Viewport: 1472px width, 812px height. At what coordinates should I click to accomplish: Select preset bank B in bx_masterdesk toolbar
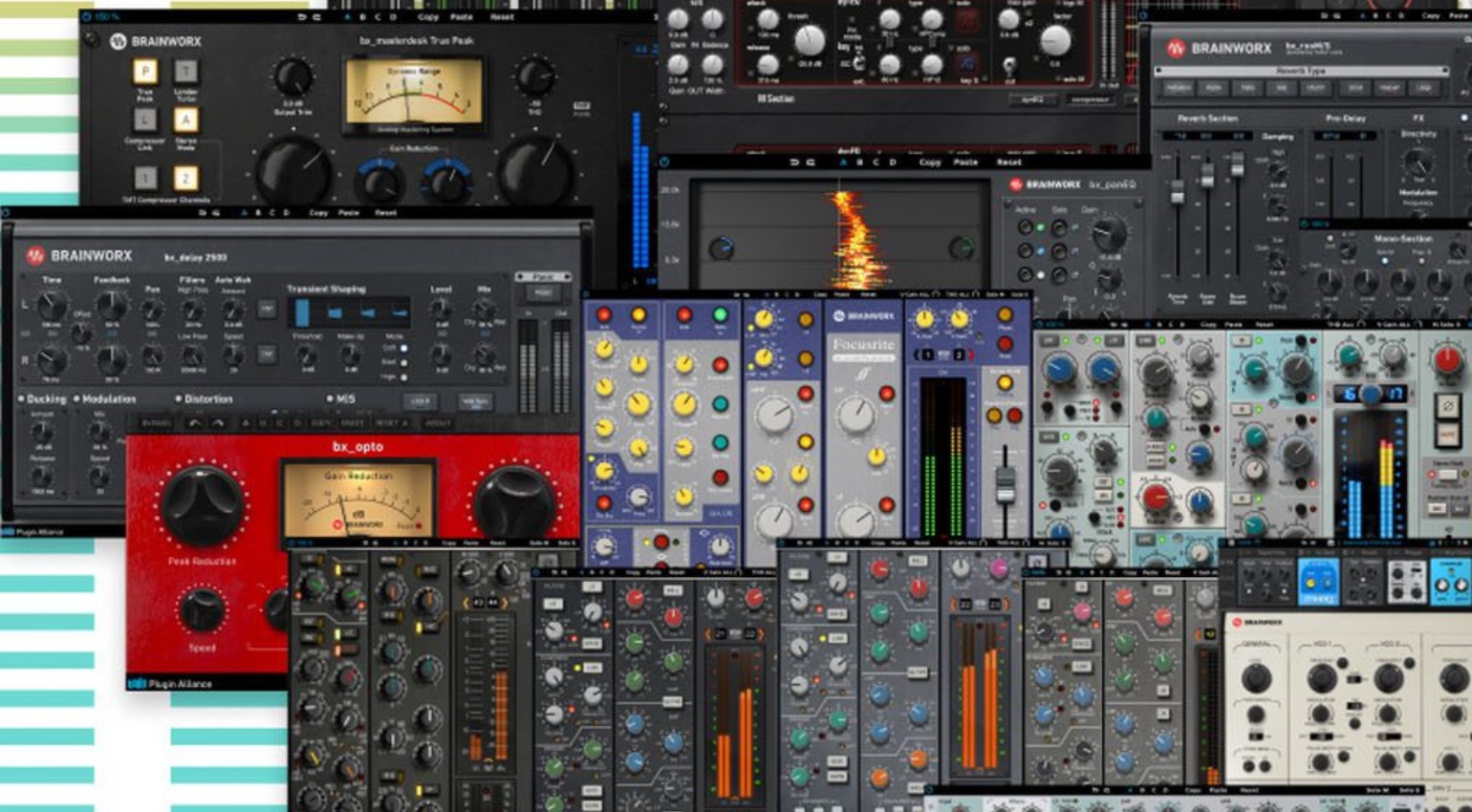click(361, 17)
